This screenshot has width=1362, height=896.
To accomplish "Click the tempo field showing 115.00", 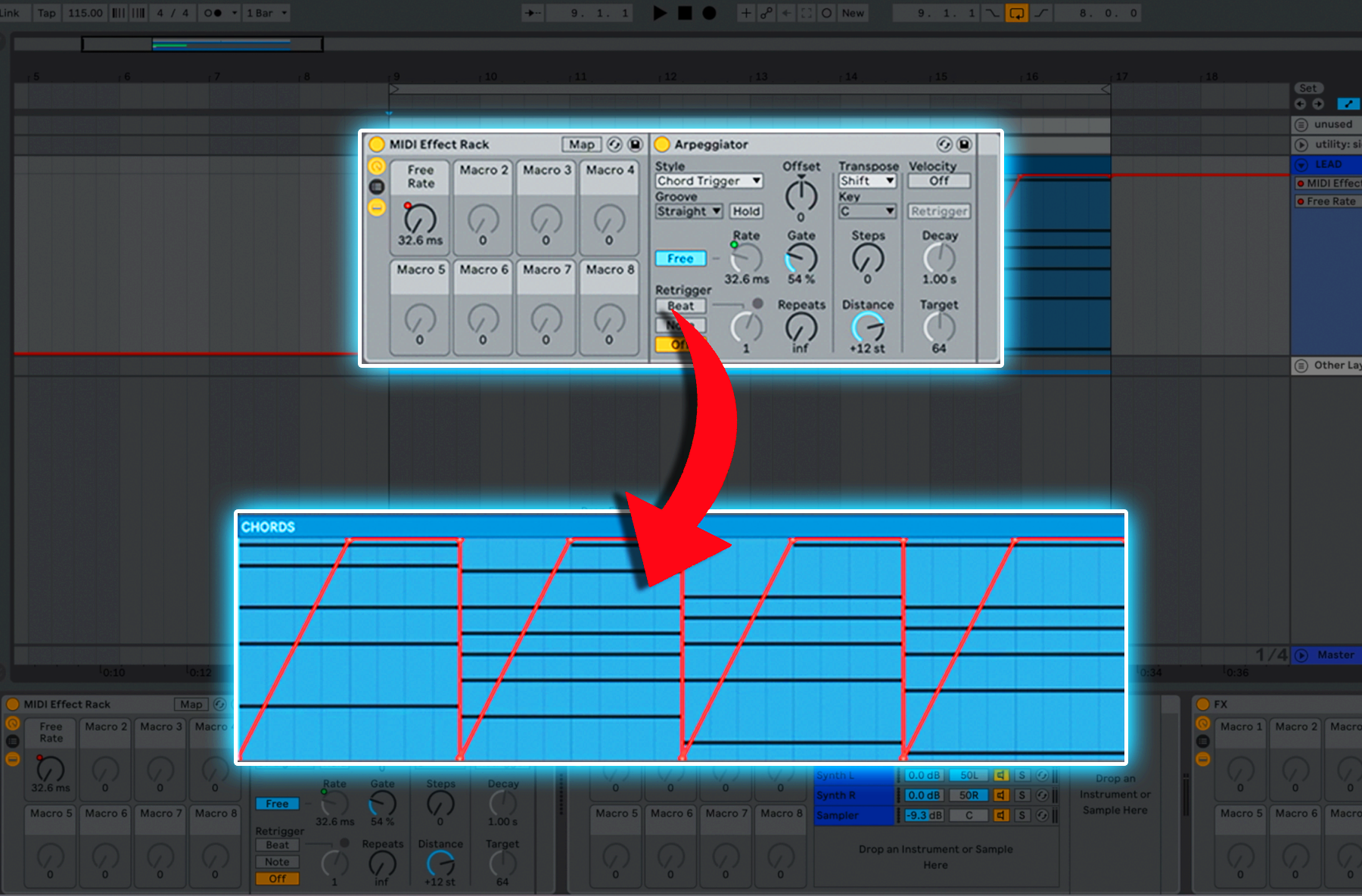I will click(x=85, y=13).
